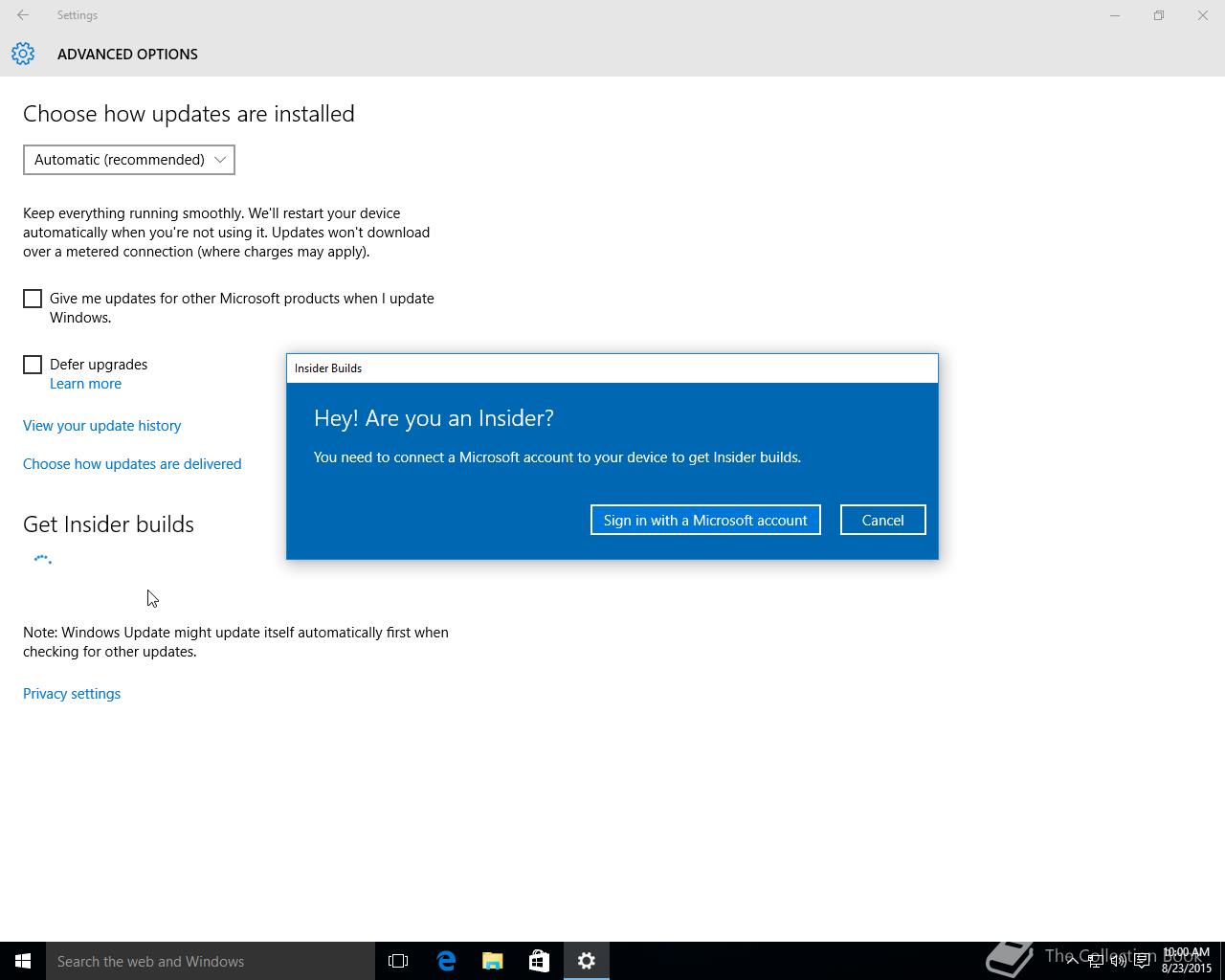Image resolution: width=1225 pixels, height=980 pixels.
Task: Open the Start menu
Action: (23, 961)
